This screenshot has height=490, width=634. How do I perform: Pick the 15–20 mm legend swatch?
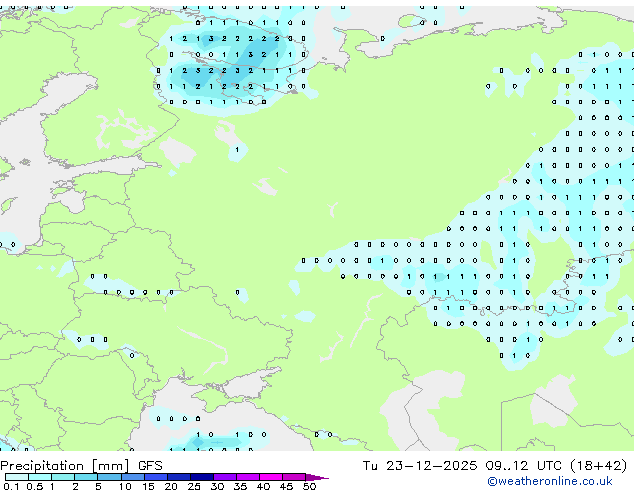pyautogui.click(x=155, y=477)
